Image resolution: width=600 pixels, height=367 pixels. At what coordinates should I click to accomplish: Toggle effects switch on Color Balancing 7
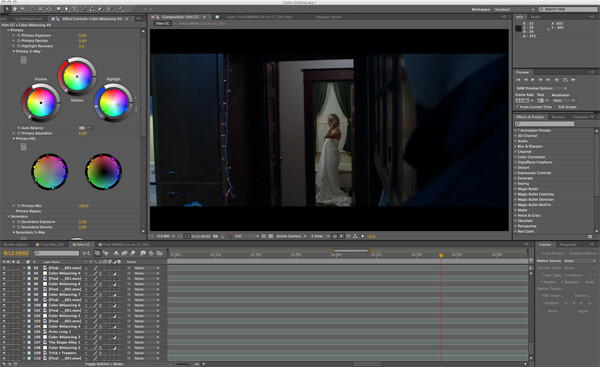pos(100,295)
